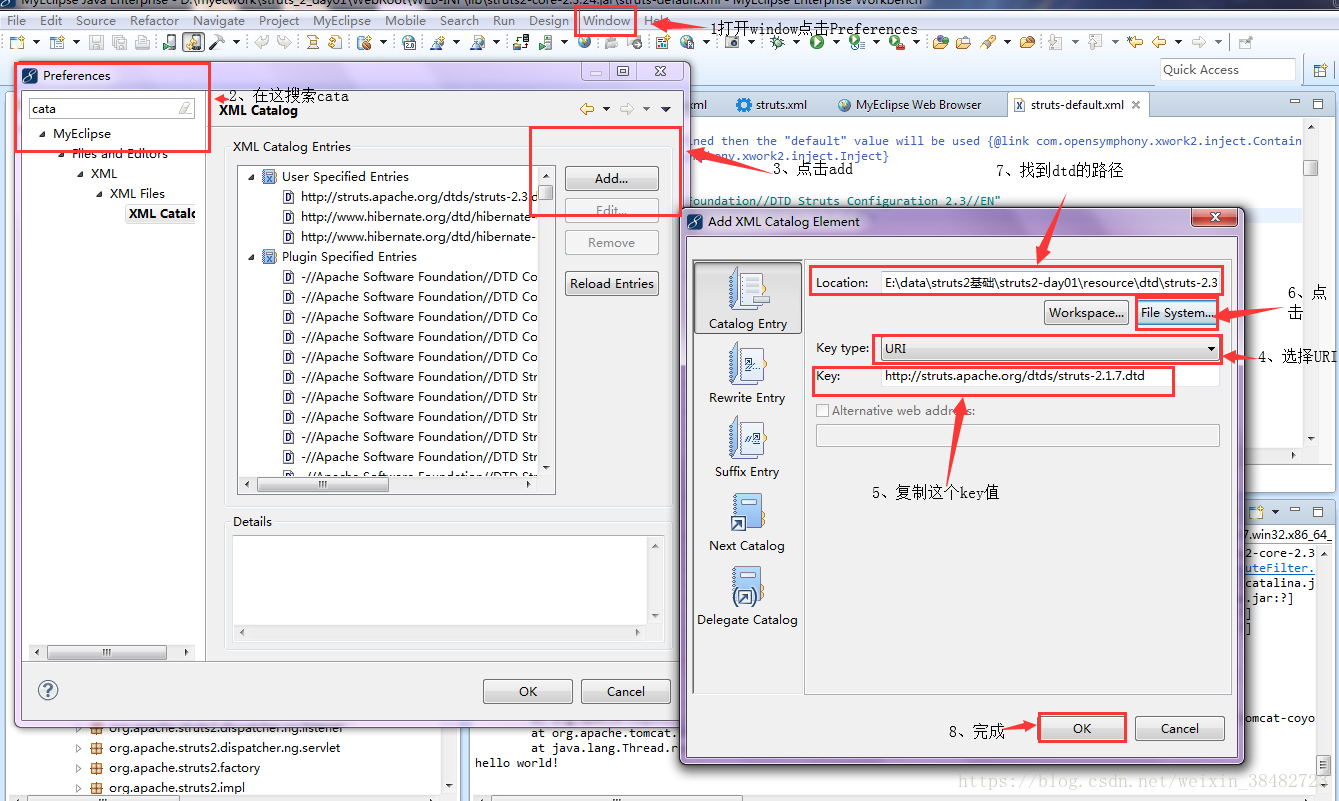The width and height of the screenshot is (1339, 801).
Task: Select the Rewrite Entry type
Action: click(747, 371)
